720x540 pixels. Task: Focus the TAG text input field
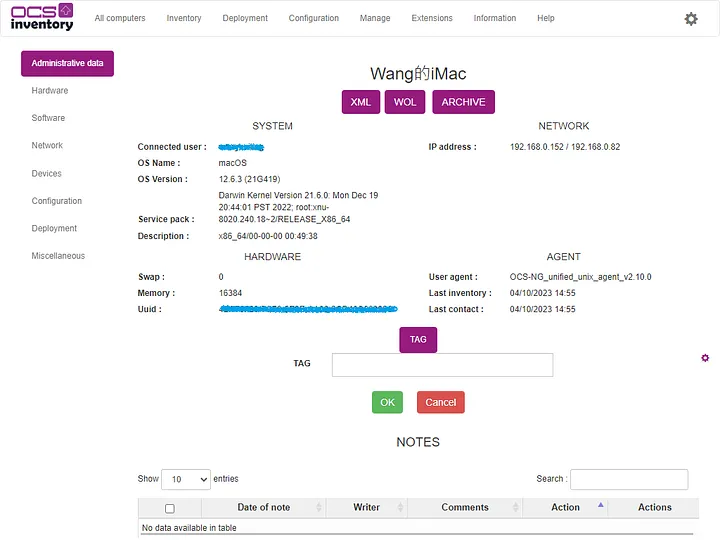pyautogui.click(x=442, y=365)
